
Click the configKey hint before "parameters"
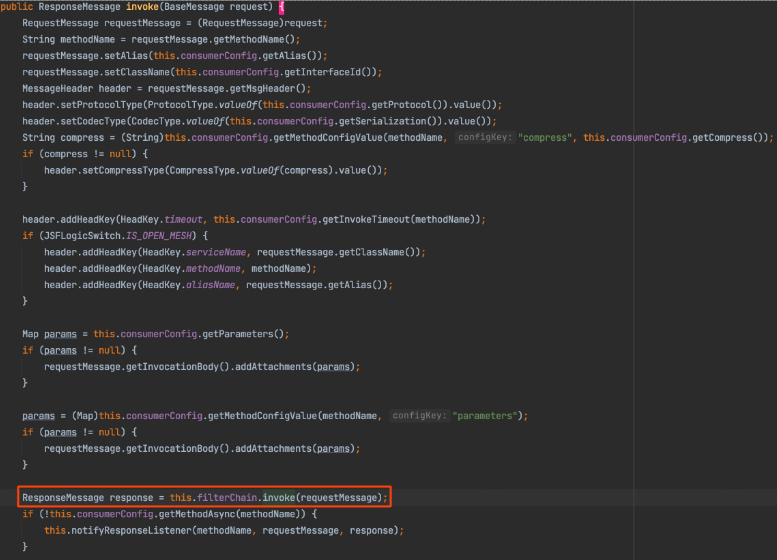pyautogui.click(x=419, y=415)
